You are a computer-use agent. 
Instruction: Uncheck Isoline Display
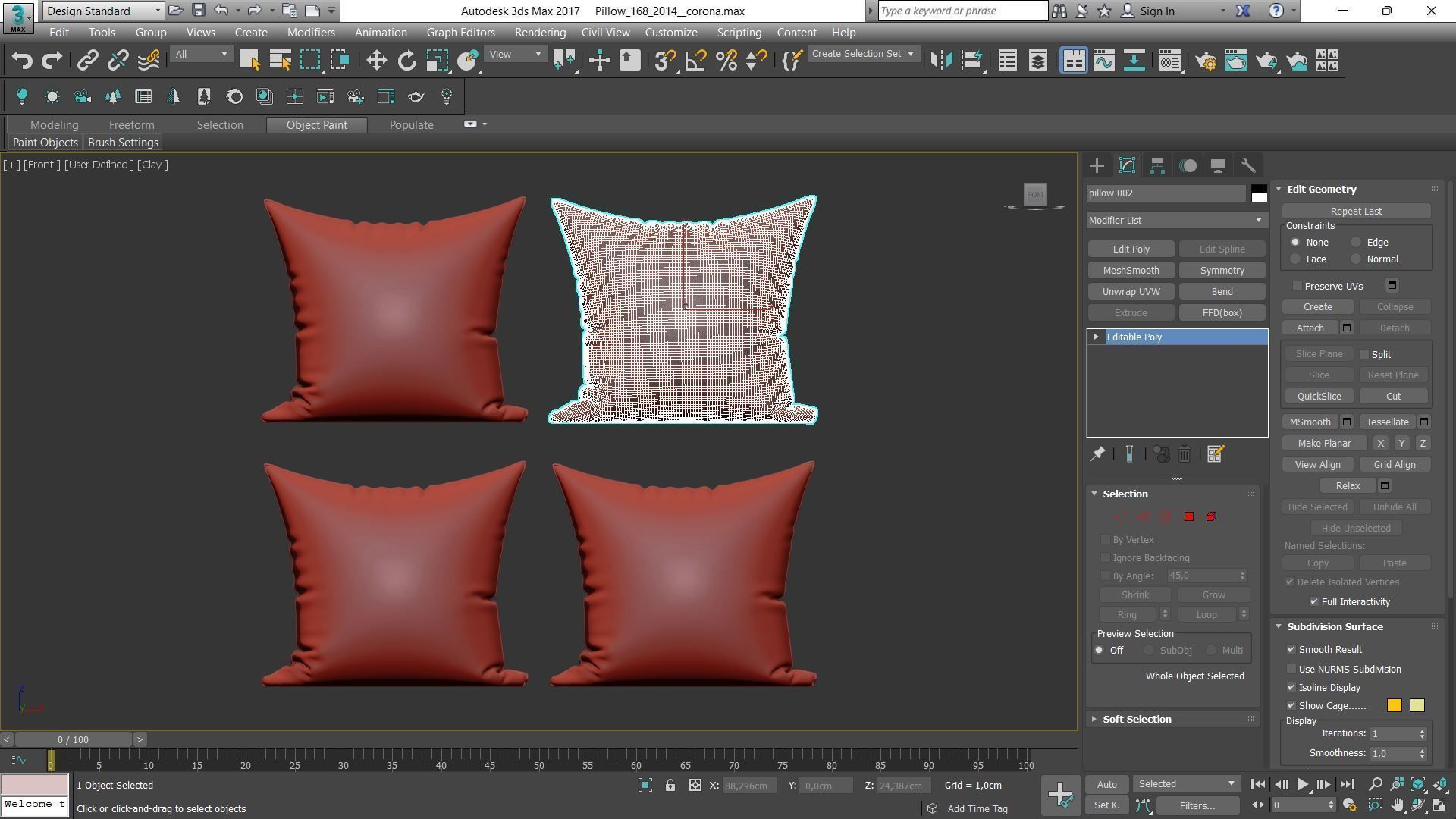pos(1291,688)
